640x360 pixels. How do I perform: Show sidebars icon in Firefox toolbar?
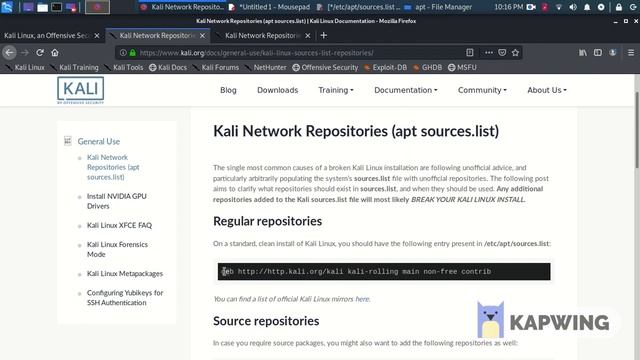click(x=598, y=52)
